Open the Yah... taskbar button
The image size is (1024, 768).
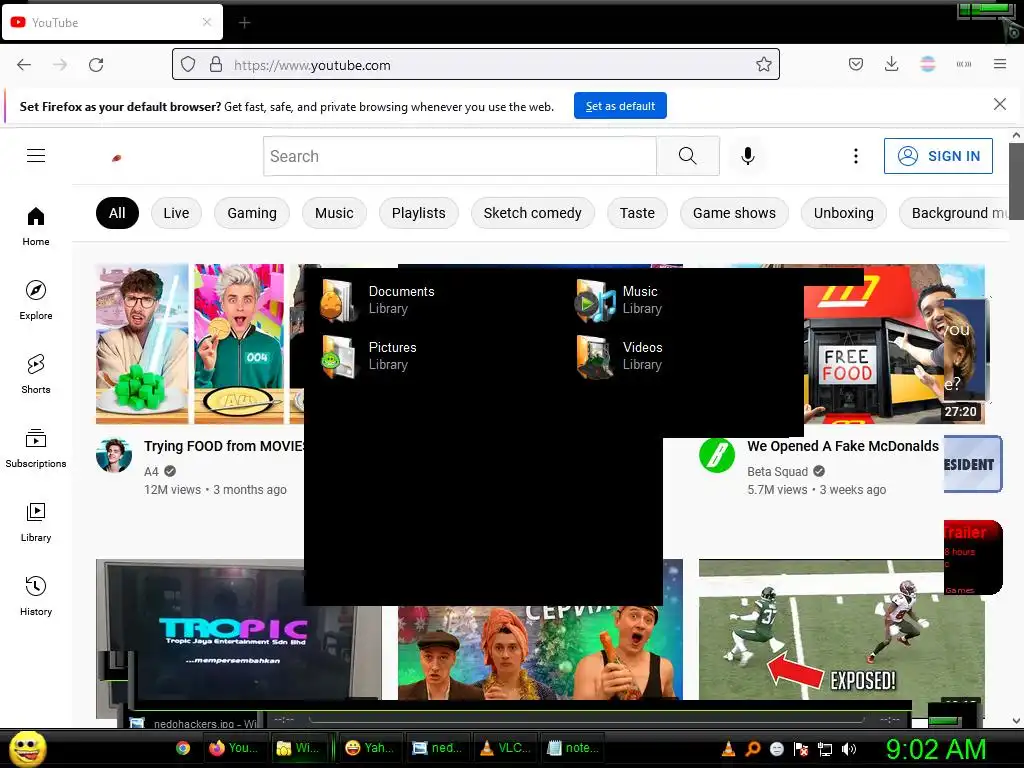(x=371, y=748)
